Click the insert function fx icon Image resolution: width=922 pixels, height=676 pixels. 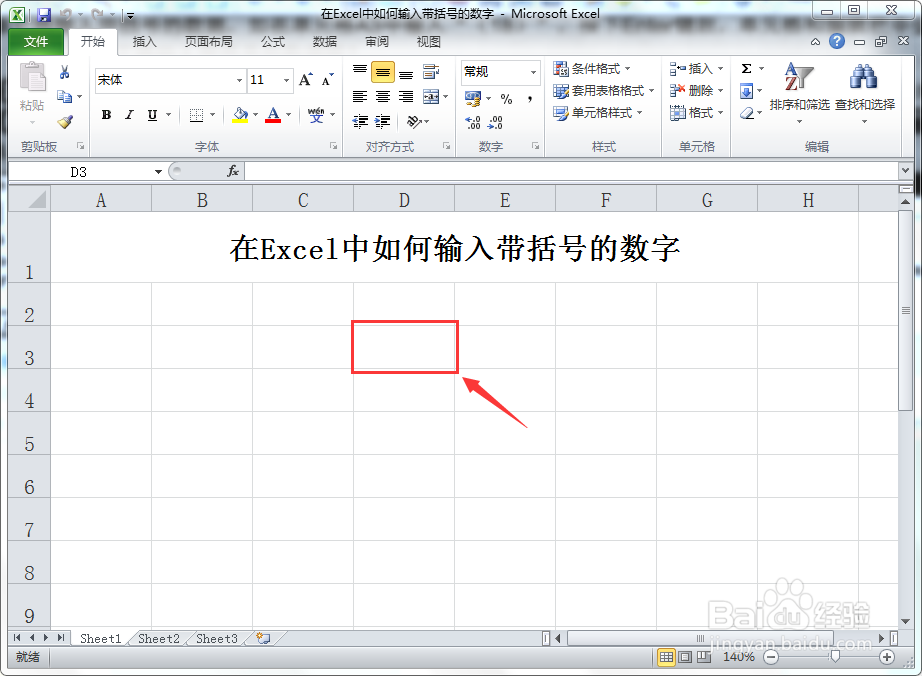pyautogui.click(x=233, y=171)
